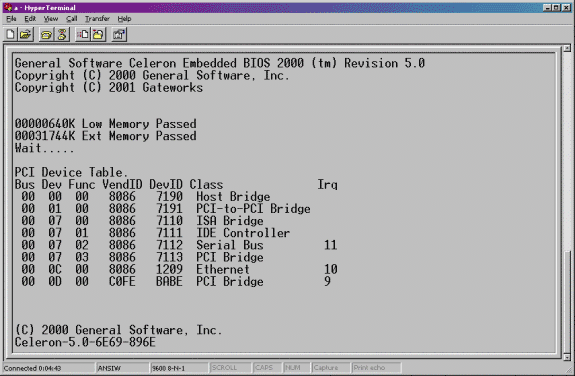
Task: Open the View menu
Action: (x=51, y=18)
